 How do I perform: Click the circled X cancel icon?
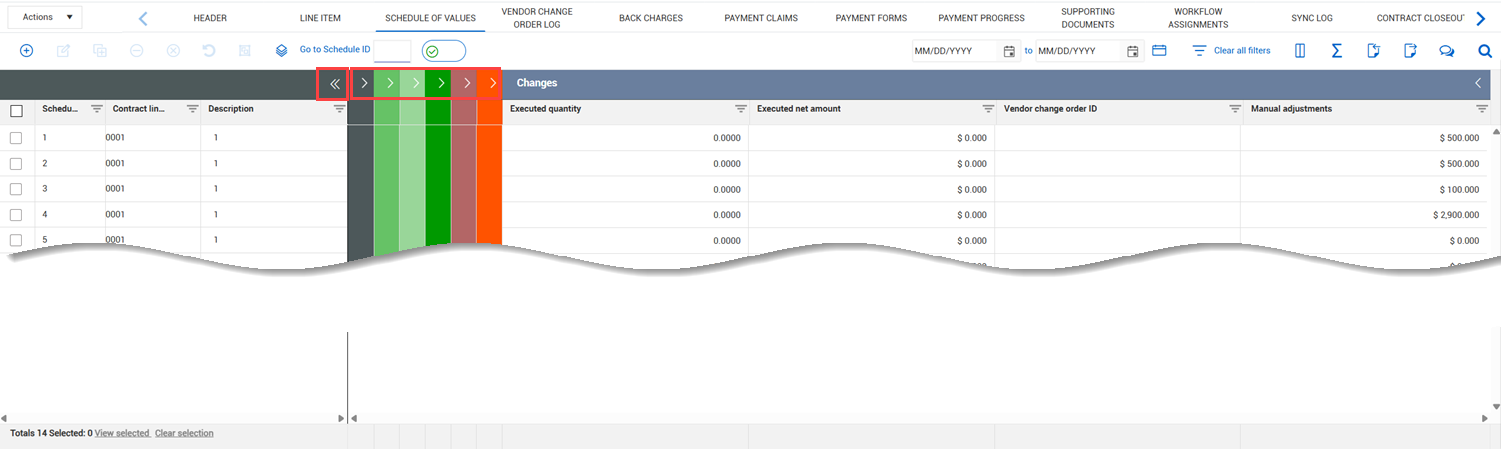[173, 50]
